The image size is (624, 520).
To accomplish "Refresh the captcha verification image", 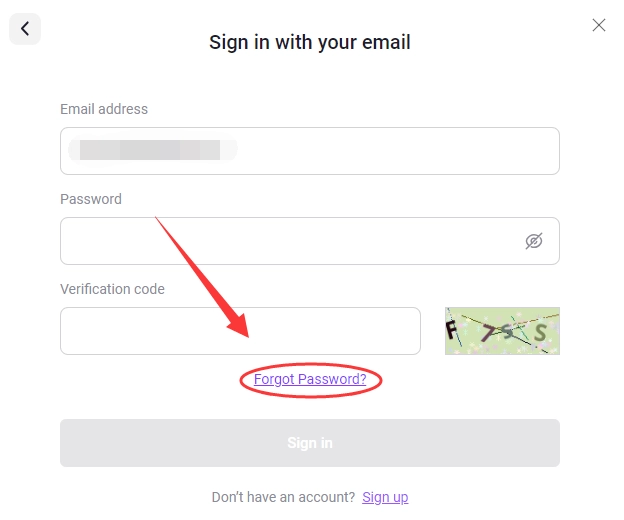I will (x=502, y=331).
